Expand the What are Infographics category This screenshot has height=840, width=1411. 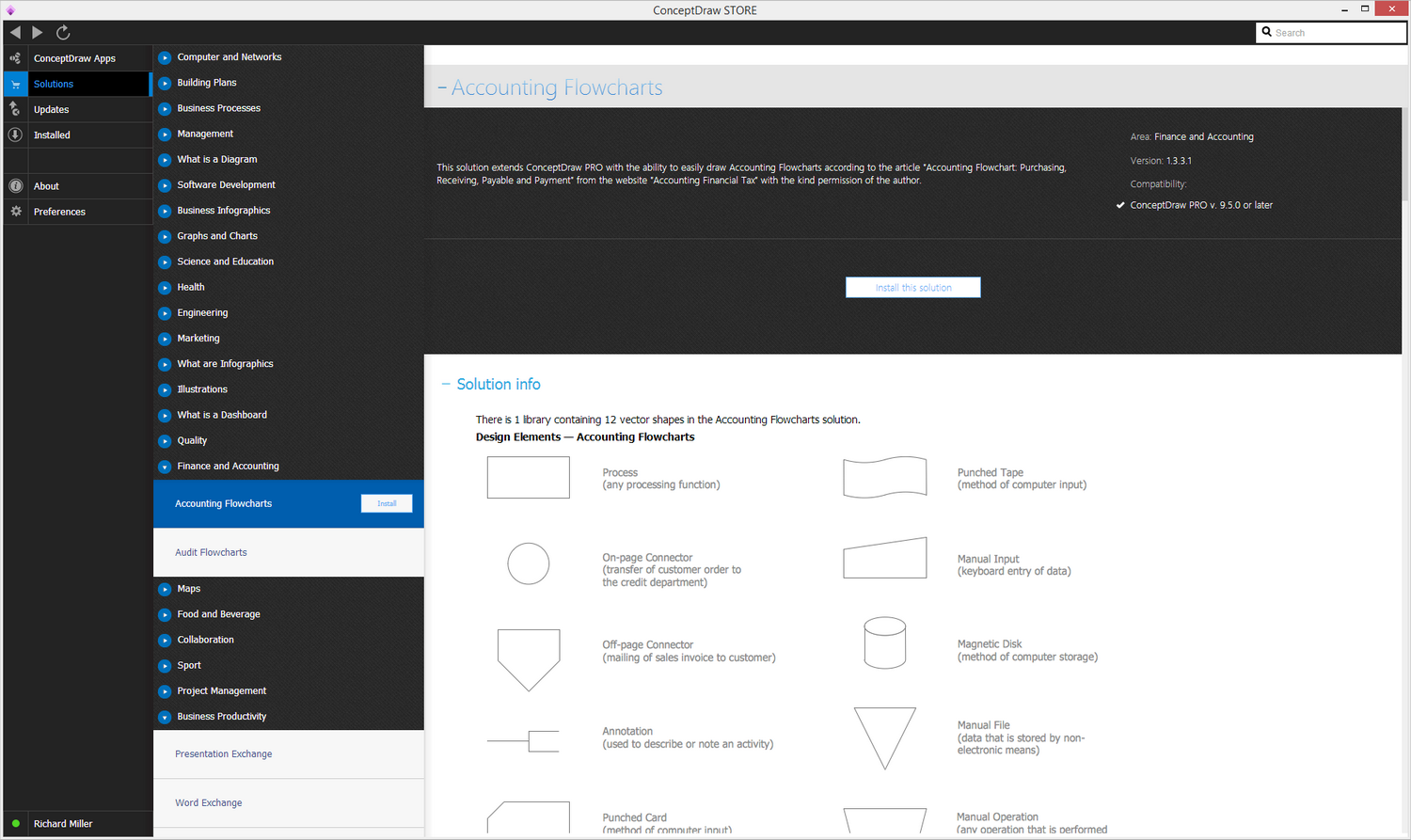tap(165, 364)
